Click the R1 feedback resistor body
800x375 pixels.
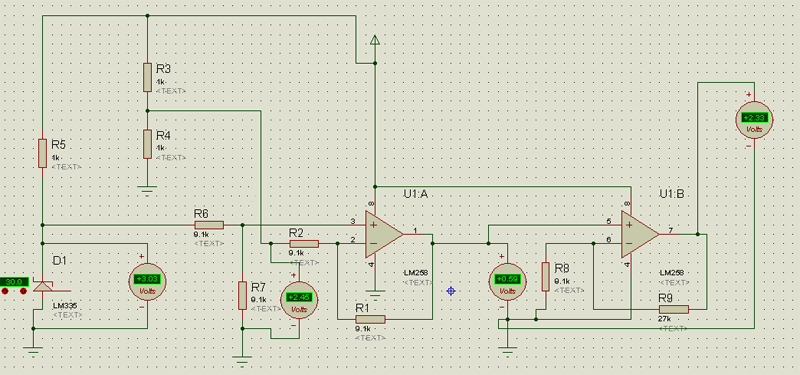(x=370, y=319)
